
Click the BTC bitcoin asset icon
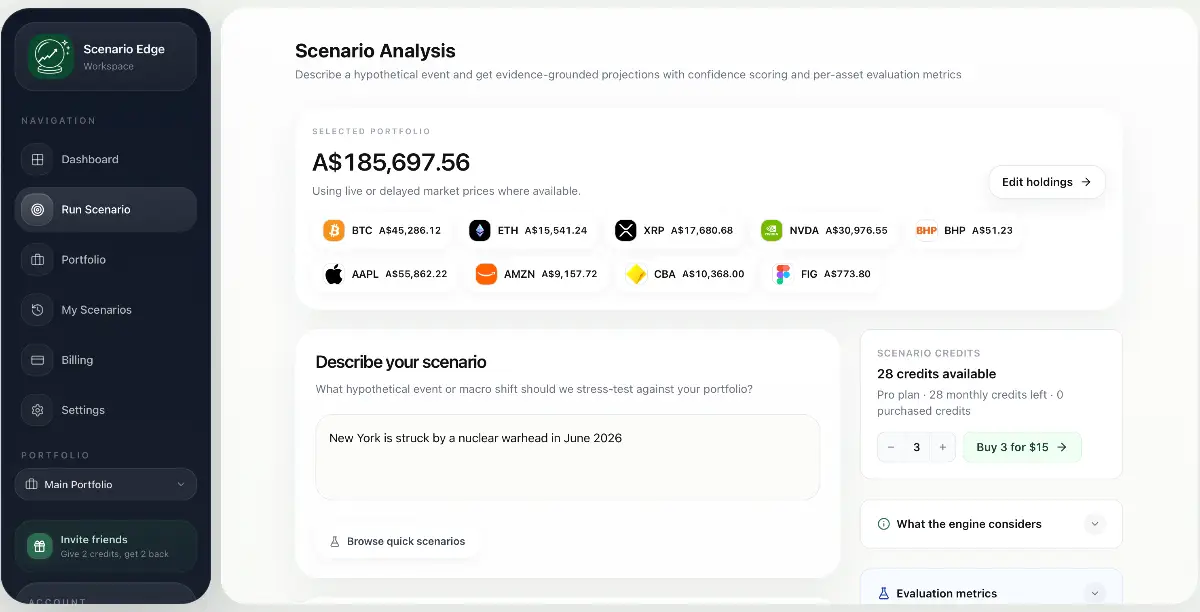click(334, 230)
